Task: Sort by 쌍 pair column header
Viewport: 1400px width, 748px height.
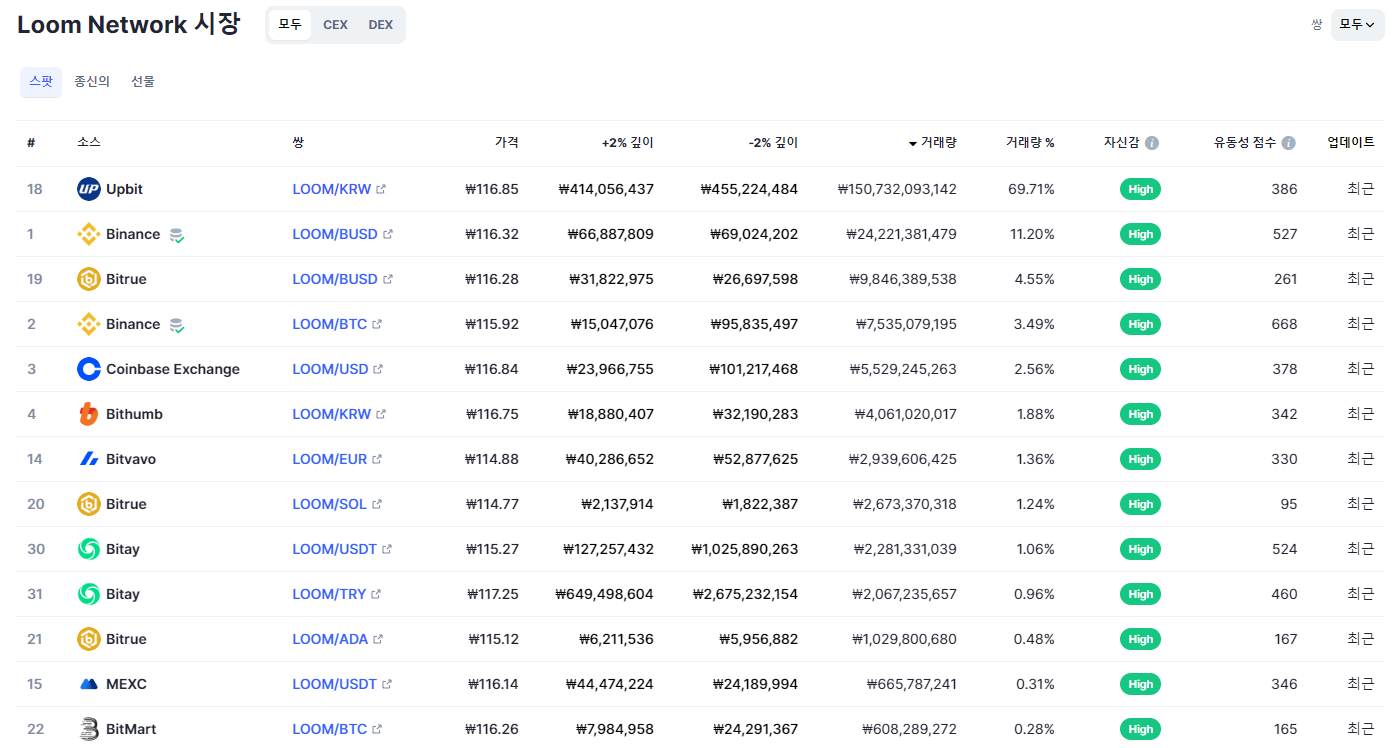Action: tap(298, 143)
